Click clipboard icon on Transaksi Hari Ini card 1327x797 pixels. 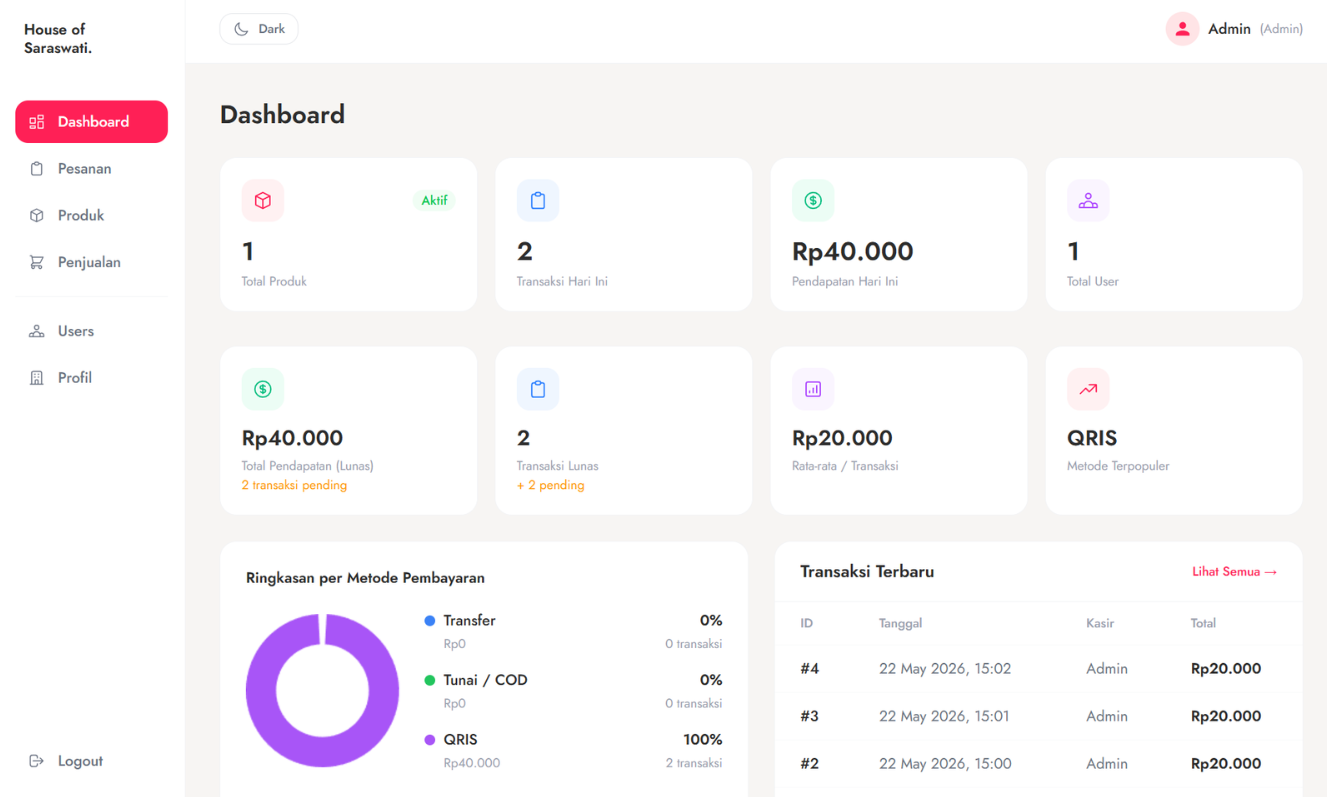coord(538,201)
